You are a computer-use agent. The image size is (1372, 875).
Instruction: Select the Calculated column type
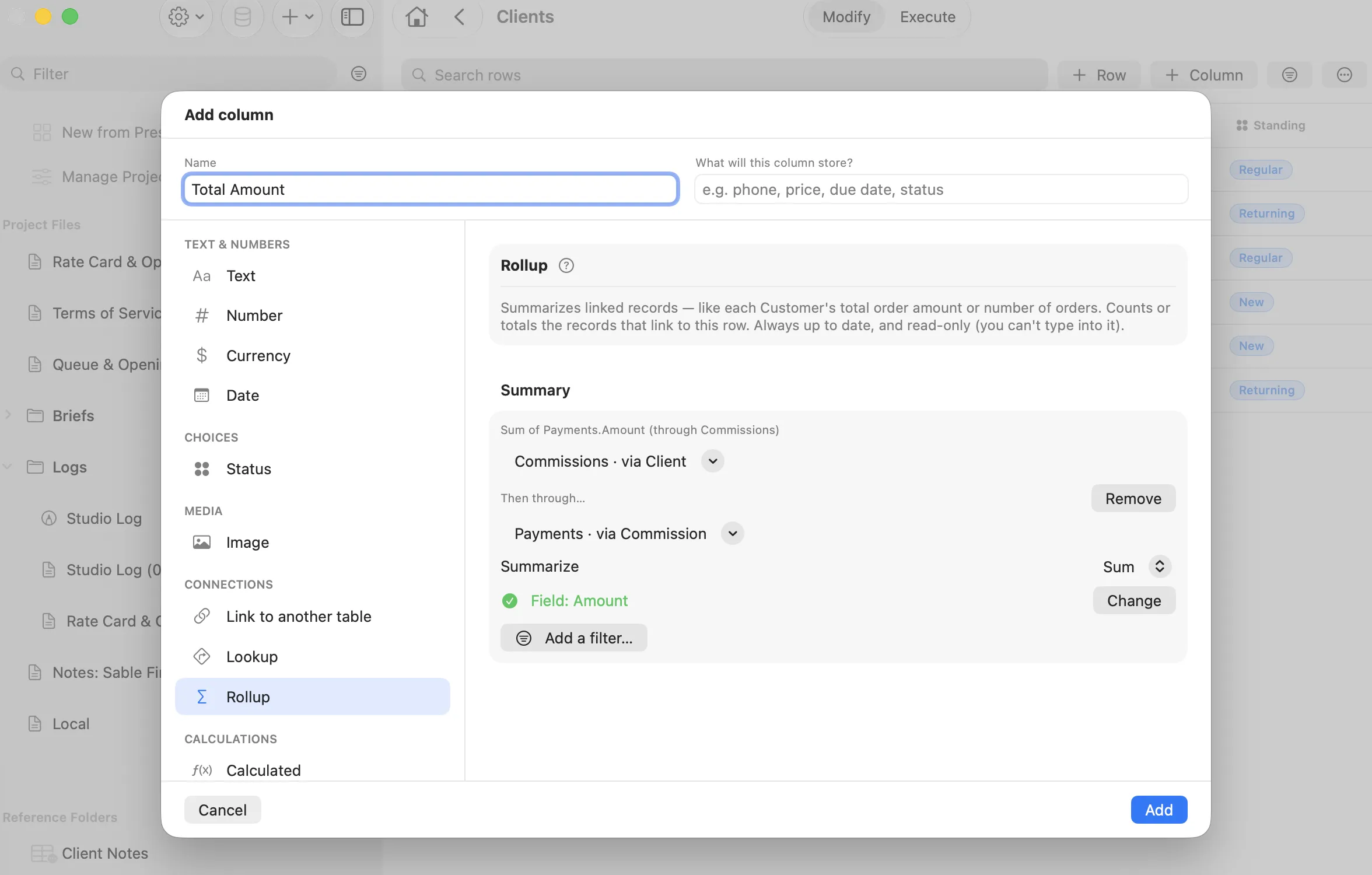click(313, 770)
